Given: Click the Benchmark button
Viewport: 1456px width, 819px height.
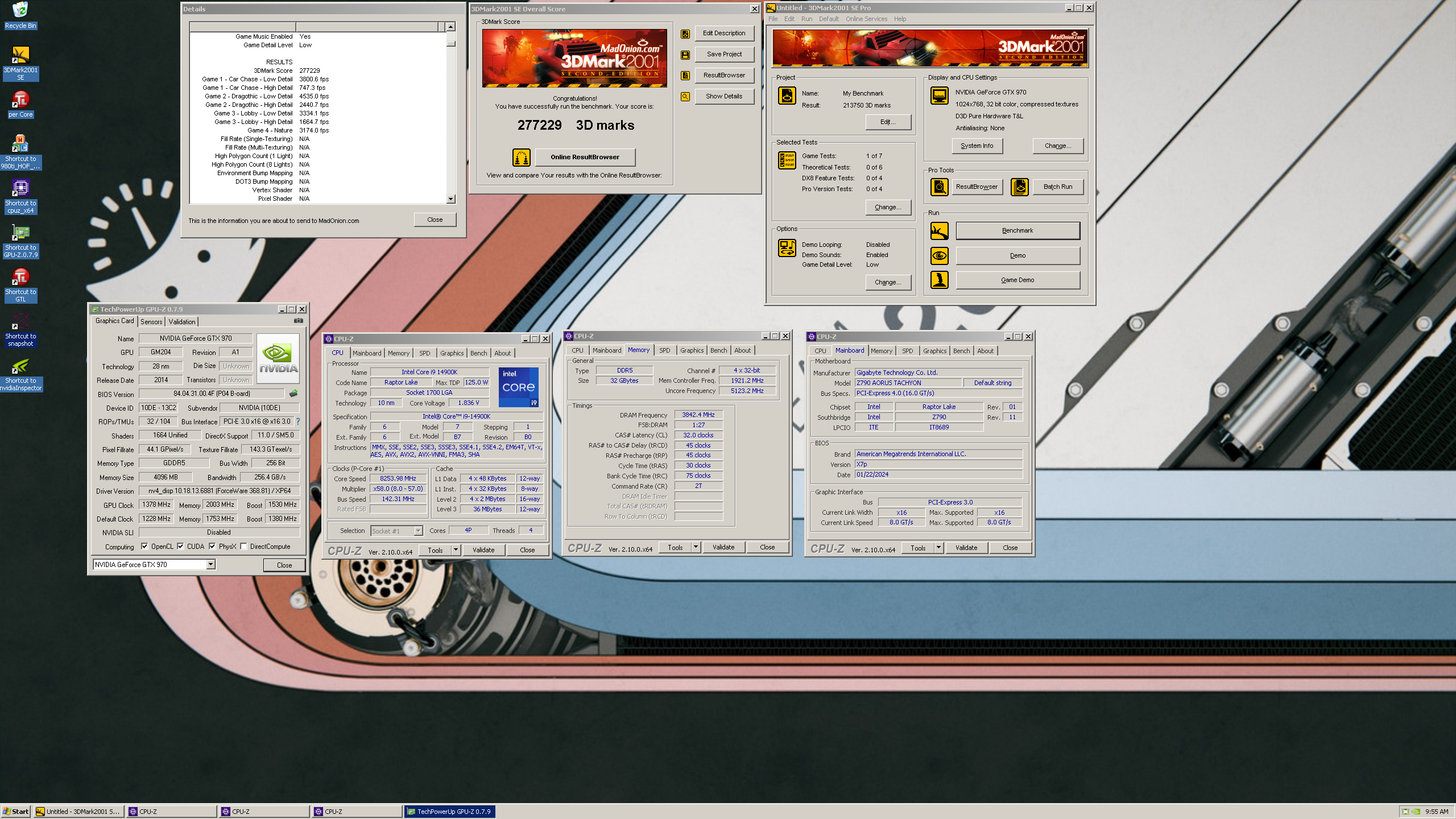Looking at the screenshot, I should (x=1017, y=230).
